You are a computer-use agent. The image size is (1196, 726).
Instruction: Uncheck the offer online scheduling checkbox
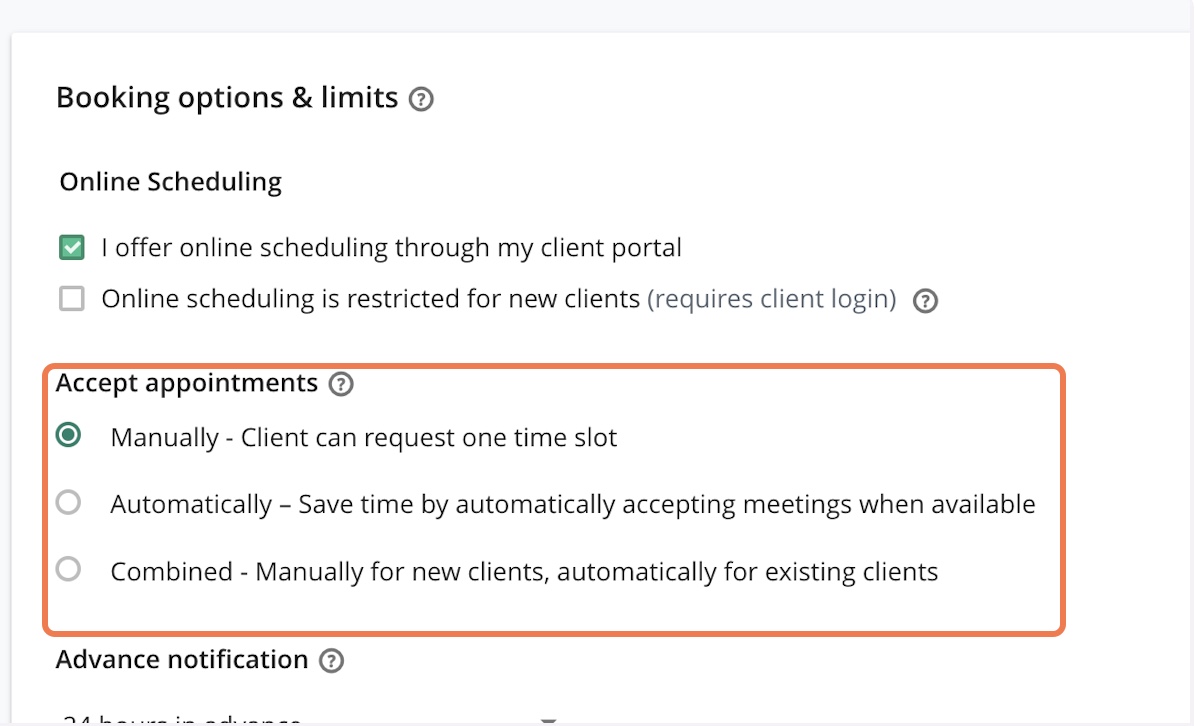tap(71, 248)
